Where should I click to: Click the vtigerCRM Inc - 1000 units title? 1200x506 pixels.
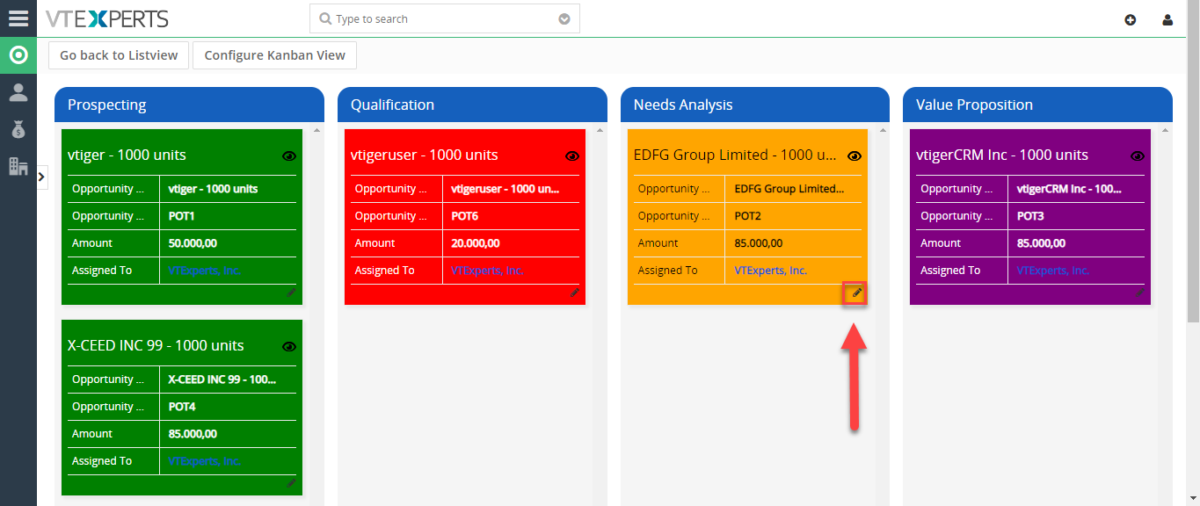point(1002,155)
